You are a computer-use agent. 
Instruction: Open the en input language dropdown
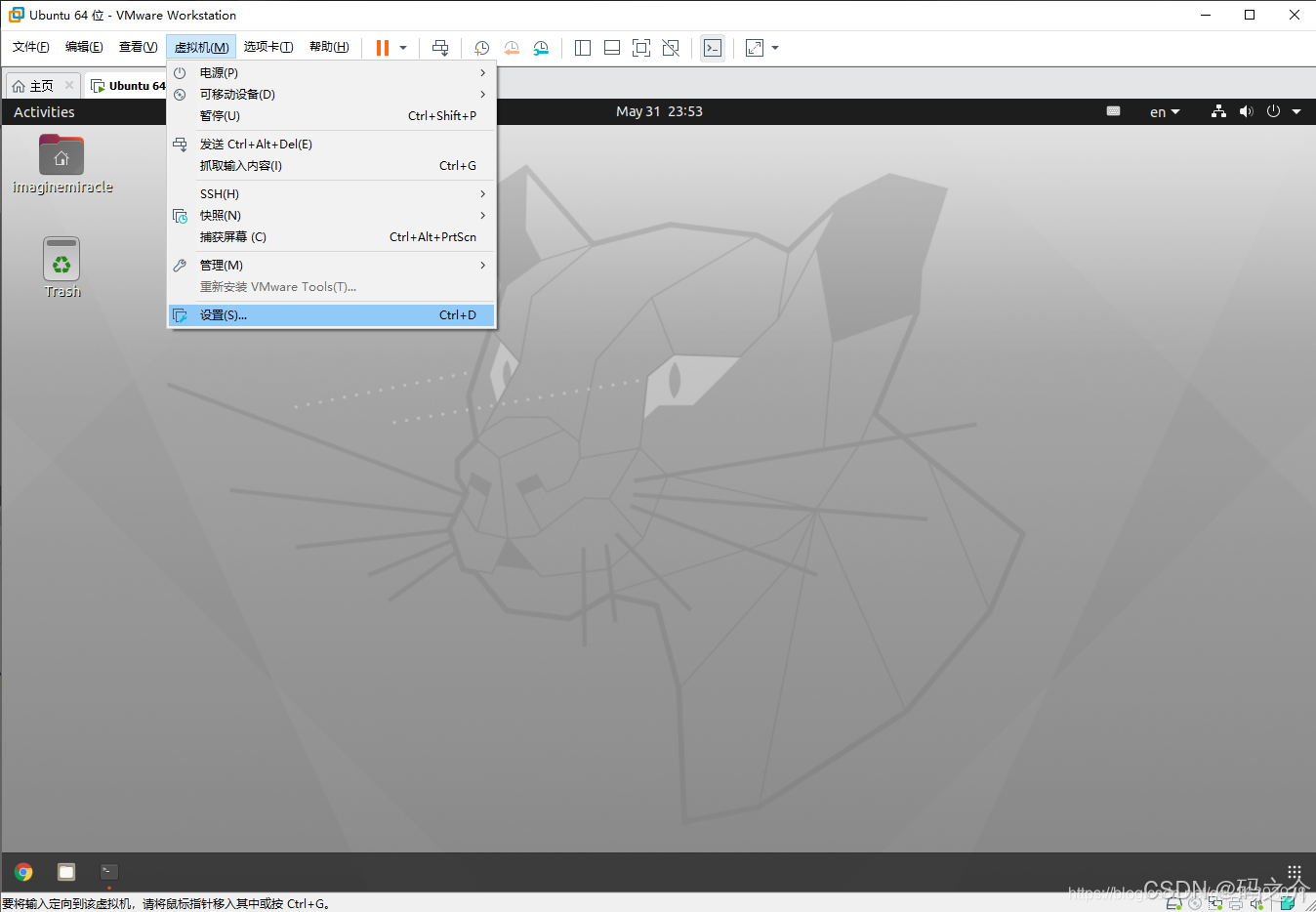1165,112
